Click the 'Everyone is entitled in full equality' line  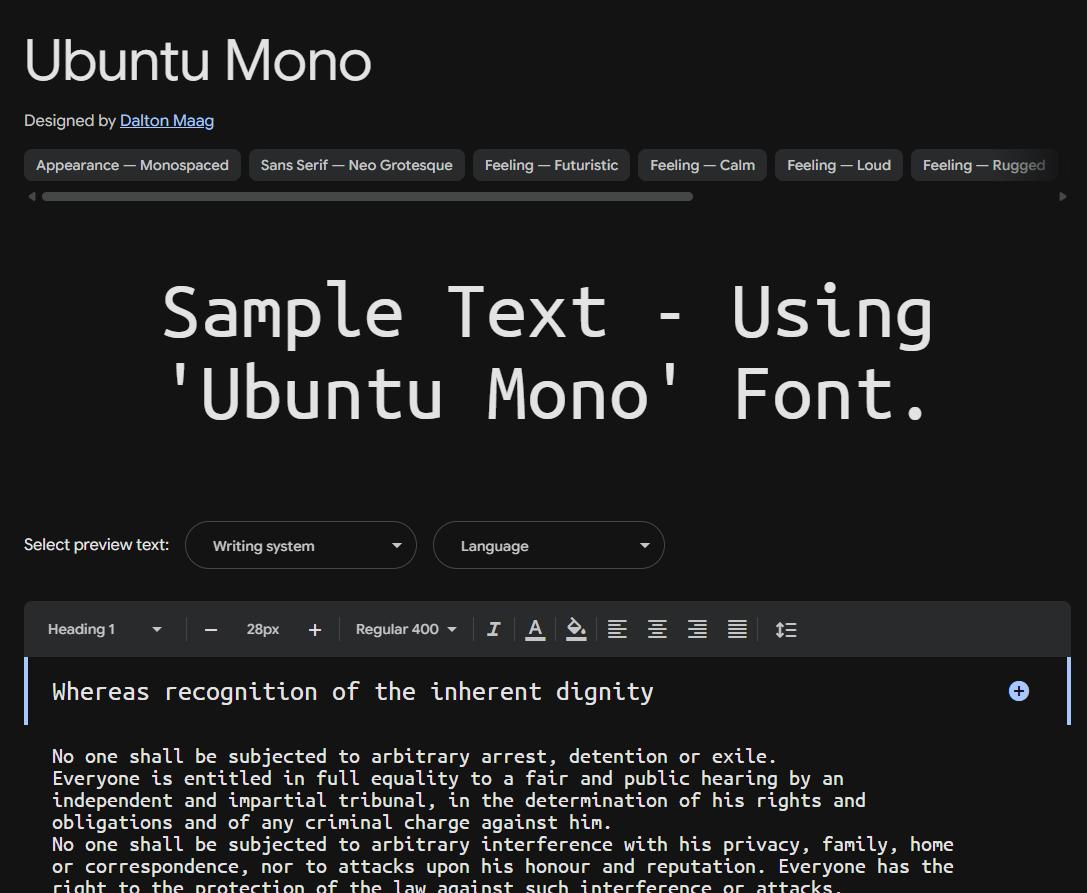click(448, 779)
